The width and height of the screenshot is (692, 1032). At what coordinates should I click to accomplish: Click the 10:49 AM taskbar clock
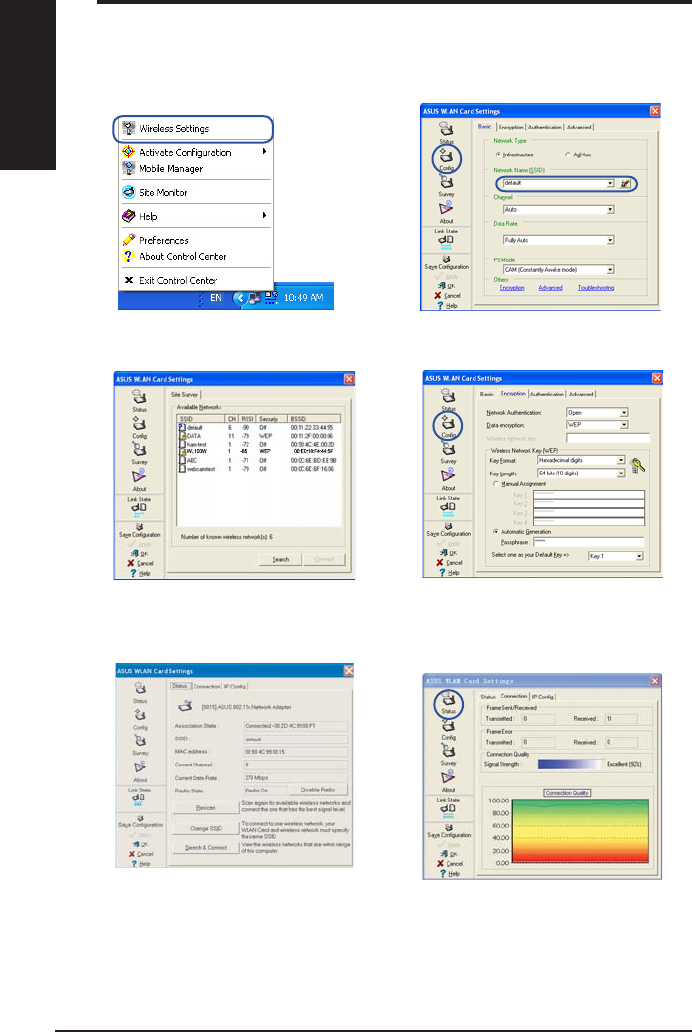[x=304, y=298]
